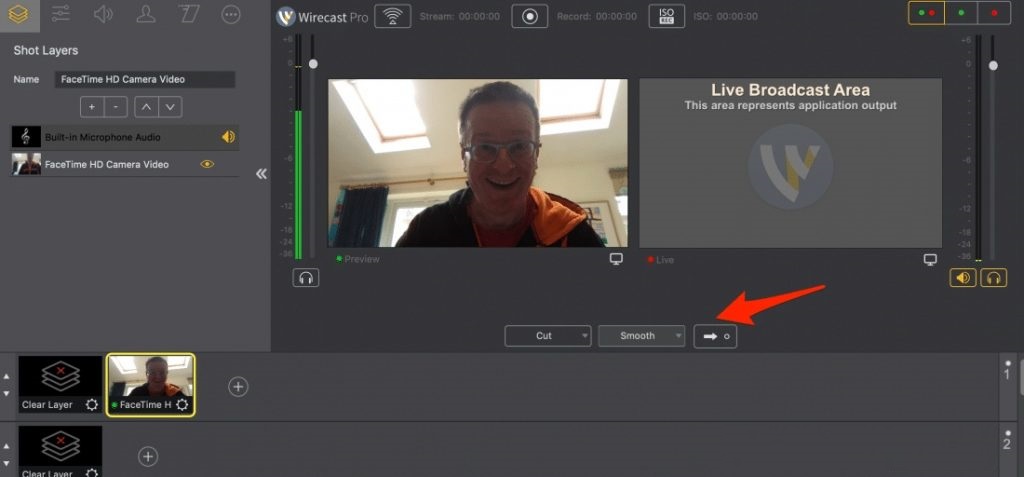
Task: Remove shot layer with minus button
Action: [116, 107]
